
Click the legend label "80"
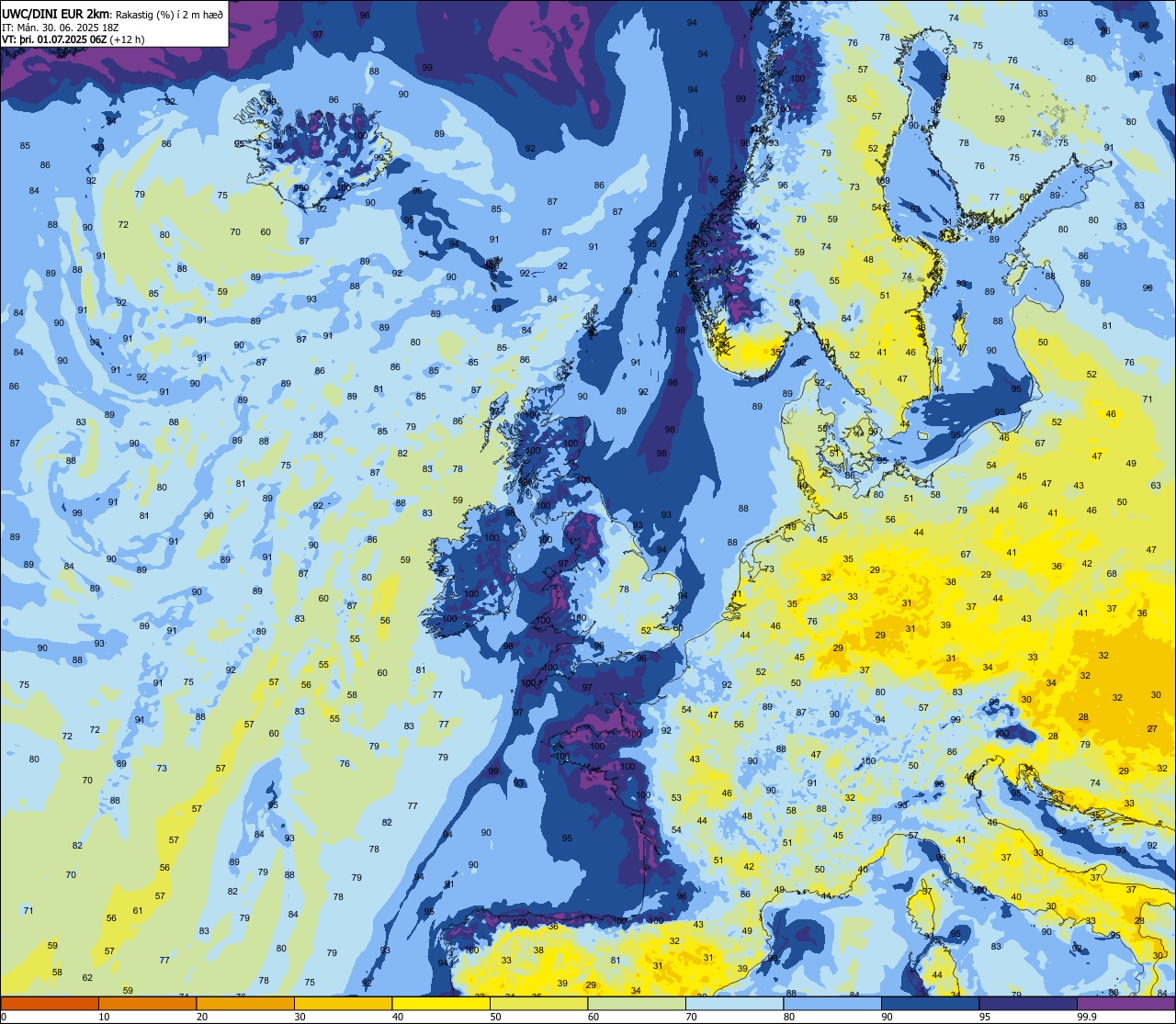pyautogui.click(x=789, y=1017)
